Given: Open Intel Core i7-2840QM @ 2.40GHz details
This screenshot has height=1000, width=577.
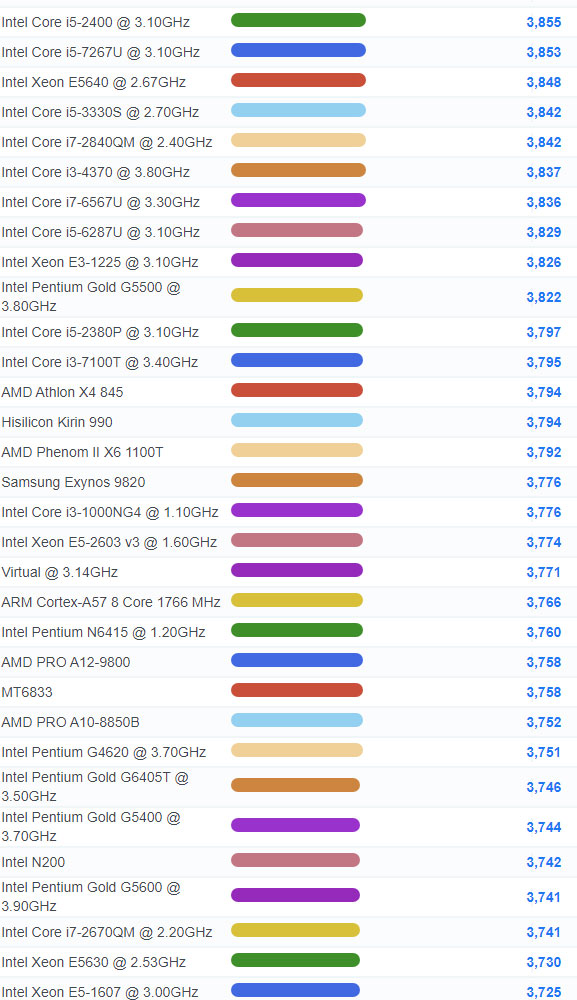Looking at the screenshot, I should [106, 142].
